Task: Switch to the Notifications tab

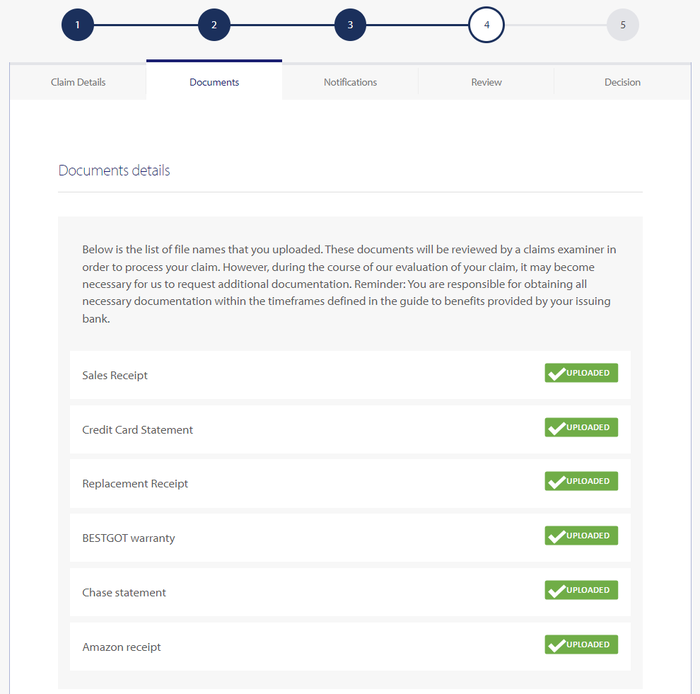Action: (x=350, y=82)
